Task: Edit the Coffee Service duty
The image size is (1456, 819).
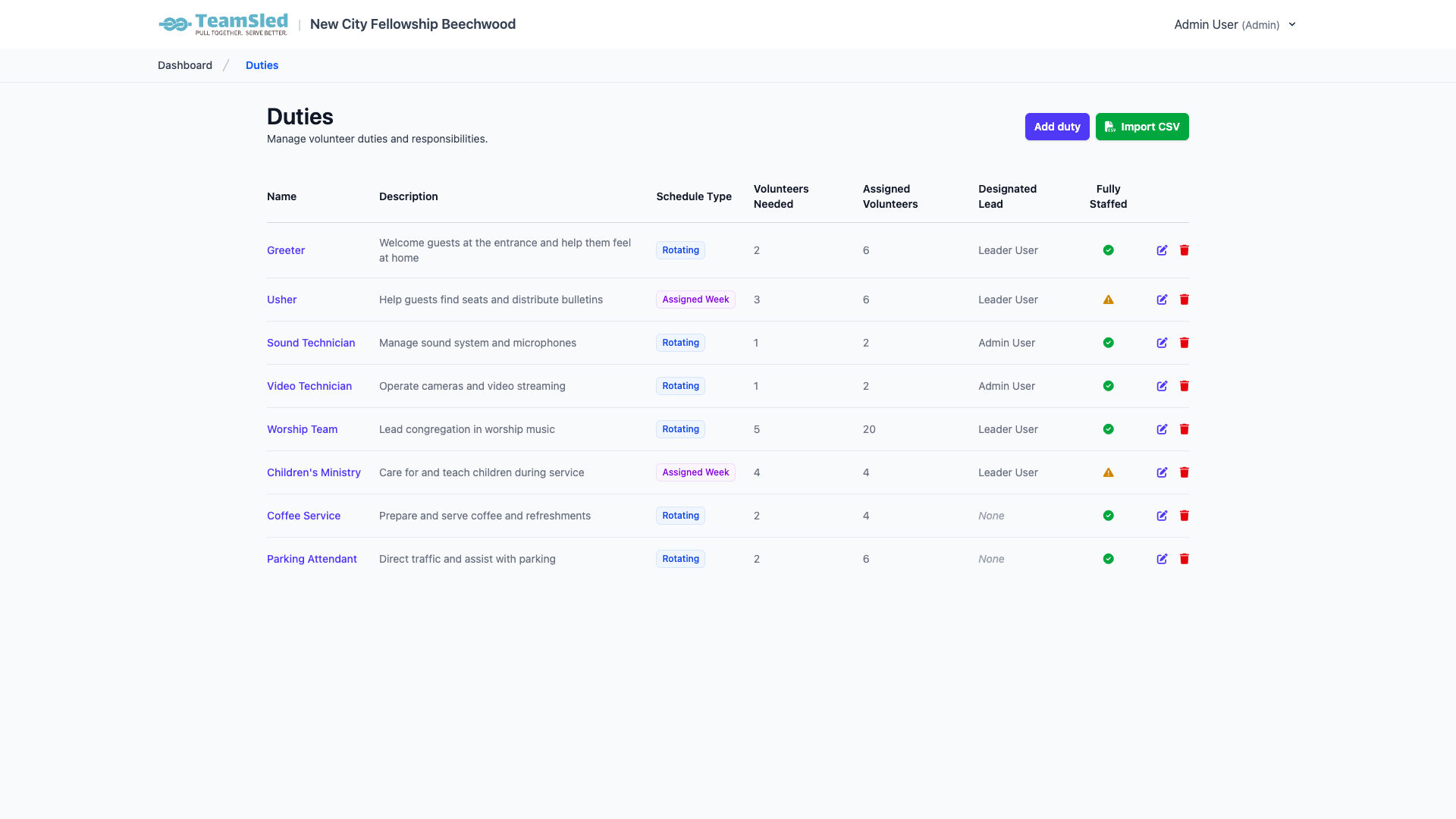Action: click(1162, 516)
